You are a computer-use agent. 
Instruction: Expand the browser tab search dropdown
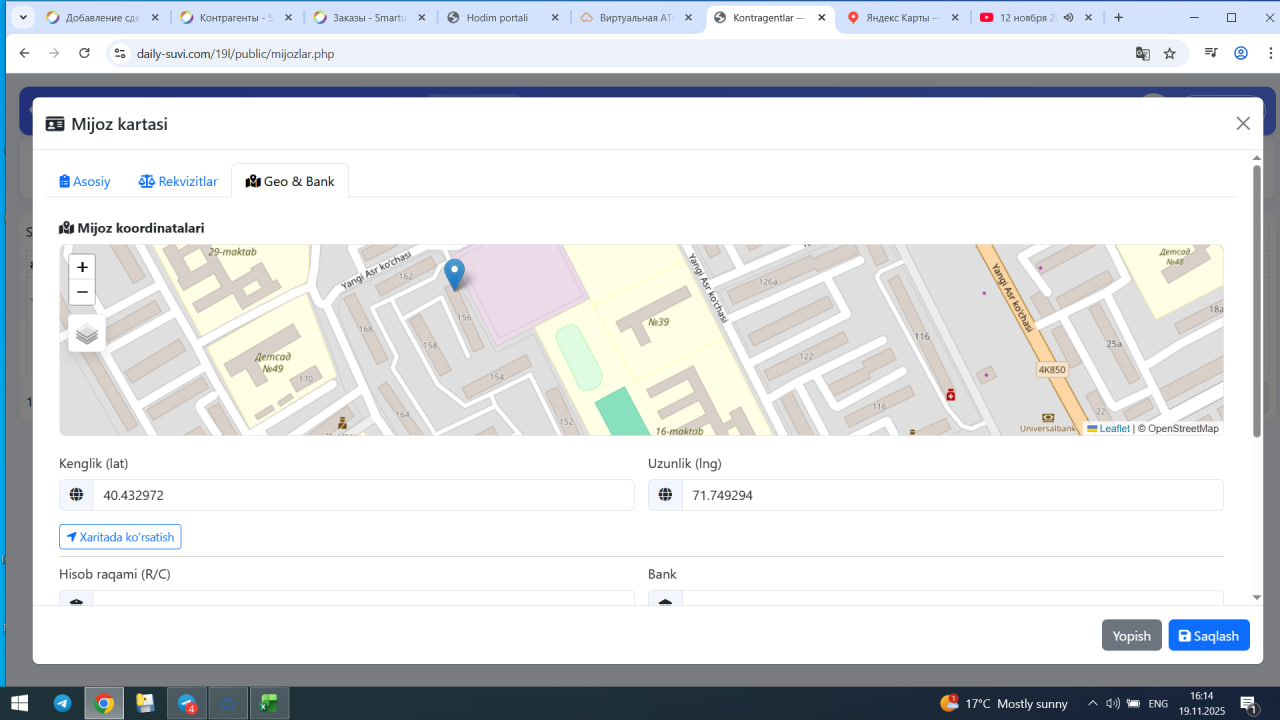[x=22, y=17]
